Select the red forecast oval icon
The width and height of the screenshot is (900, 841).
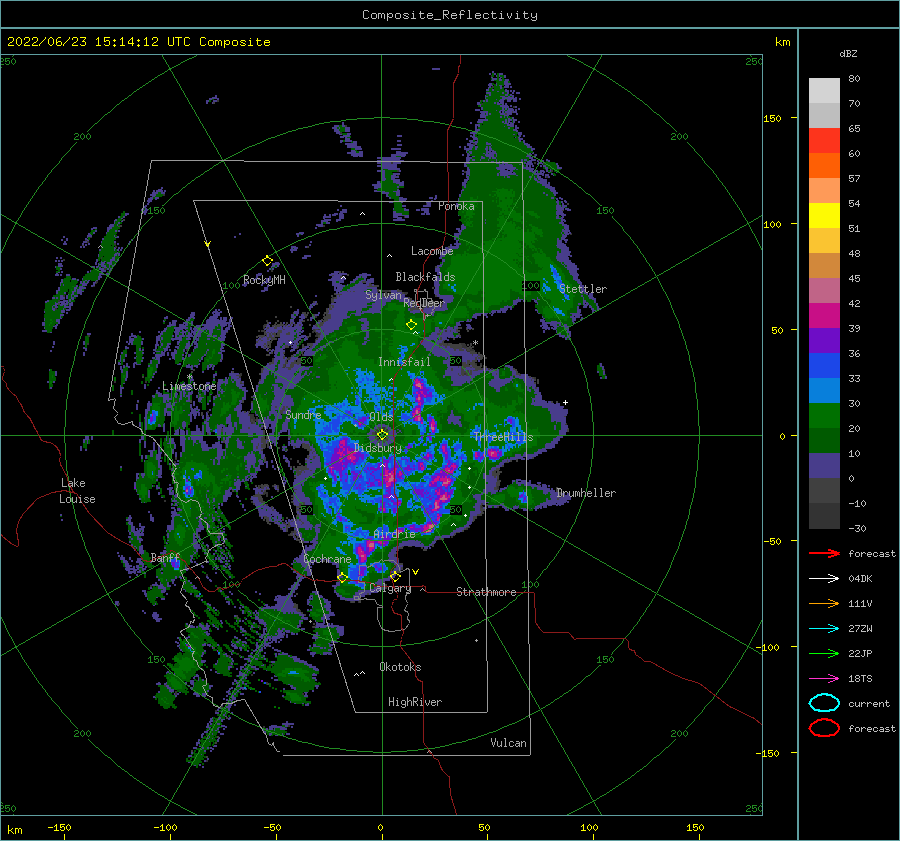click(824, 728)
